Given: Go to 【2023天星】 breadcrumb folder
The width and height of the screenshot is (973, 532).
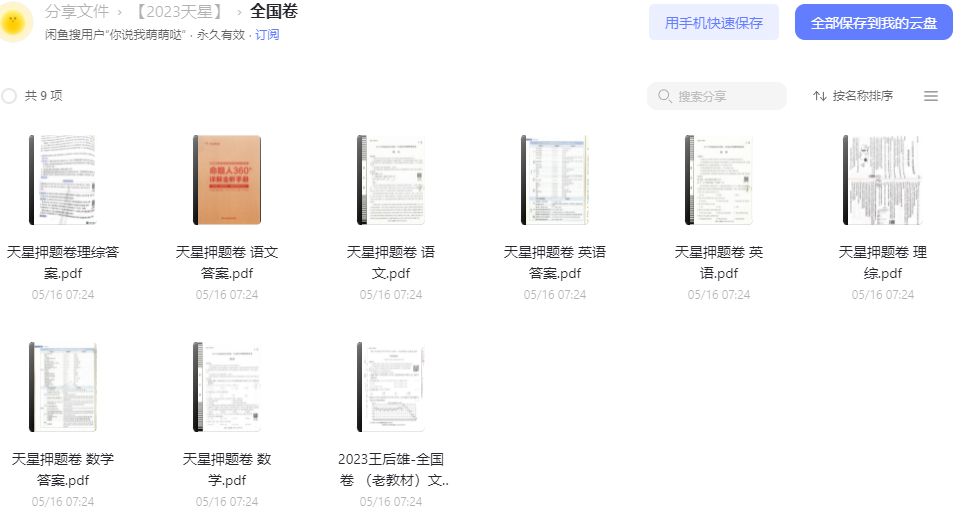Looking at the screenshot, I should 180,11.
